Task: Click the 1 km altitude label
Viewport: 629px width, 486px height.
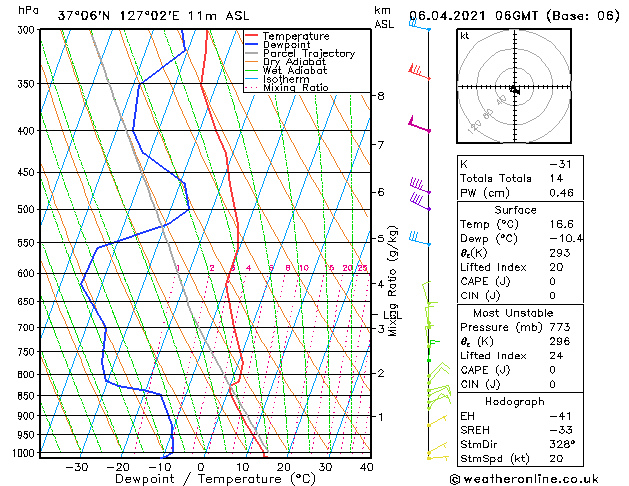Action: [x=381, y=417]
